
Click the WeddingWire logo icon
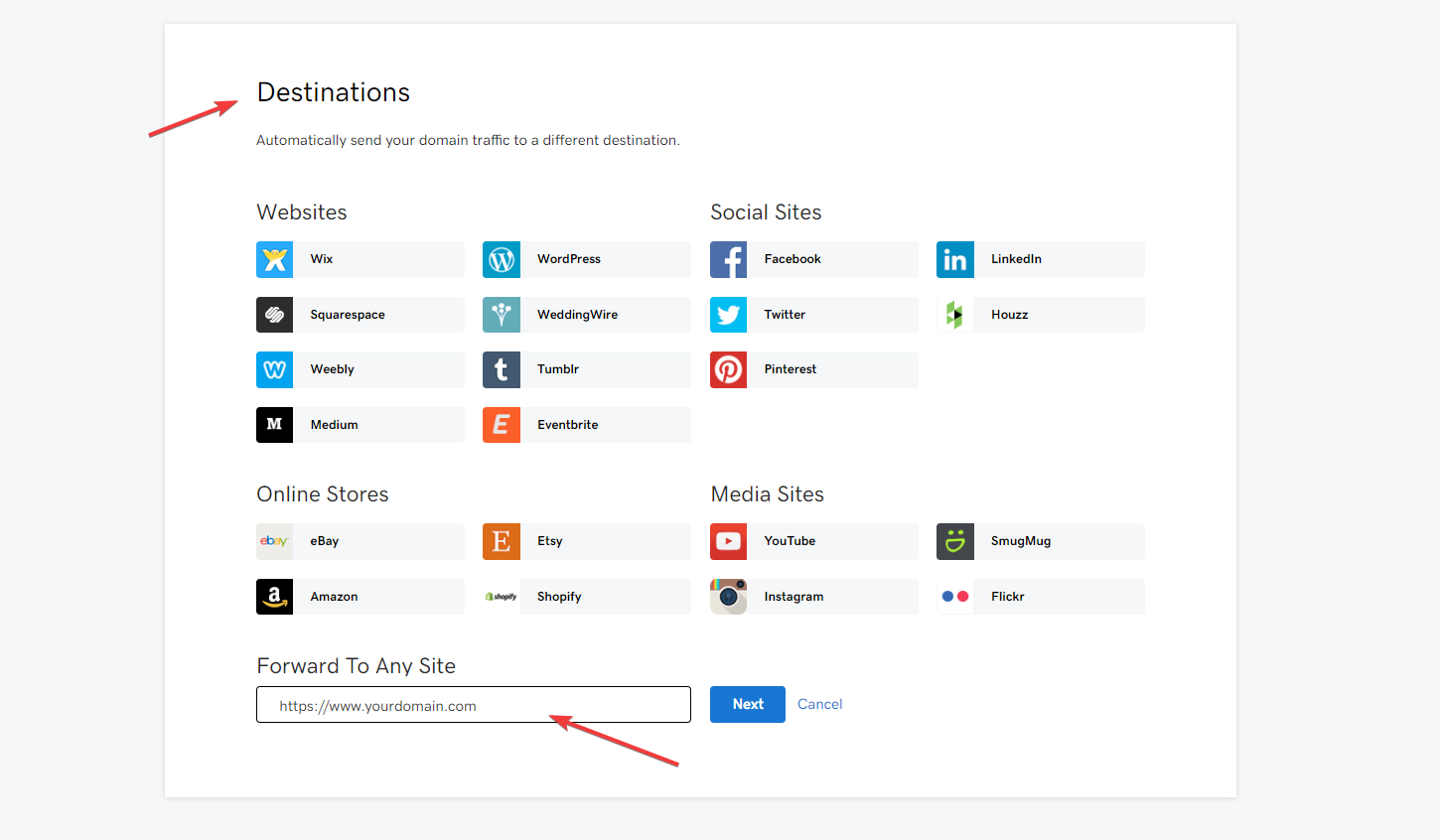click(502, 315)
